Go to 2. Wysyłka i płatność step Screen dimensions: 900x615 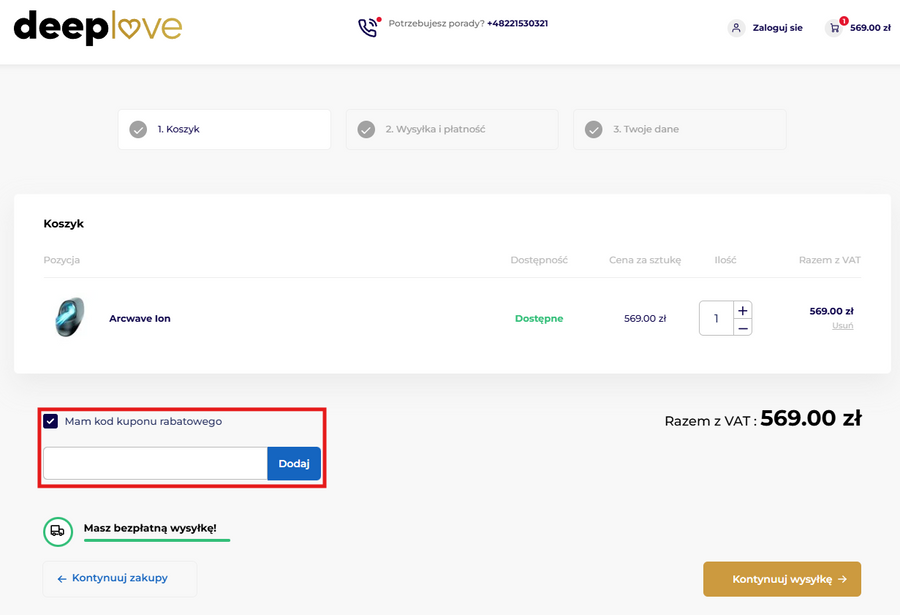(452, 129)
